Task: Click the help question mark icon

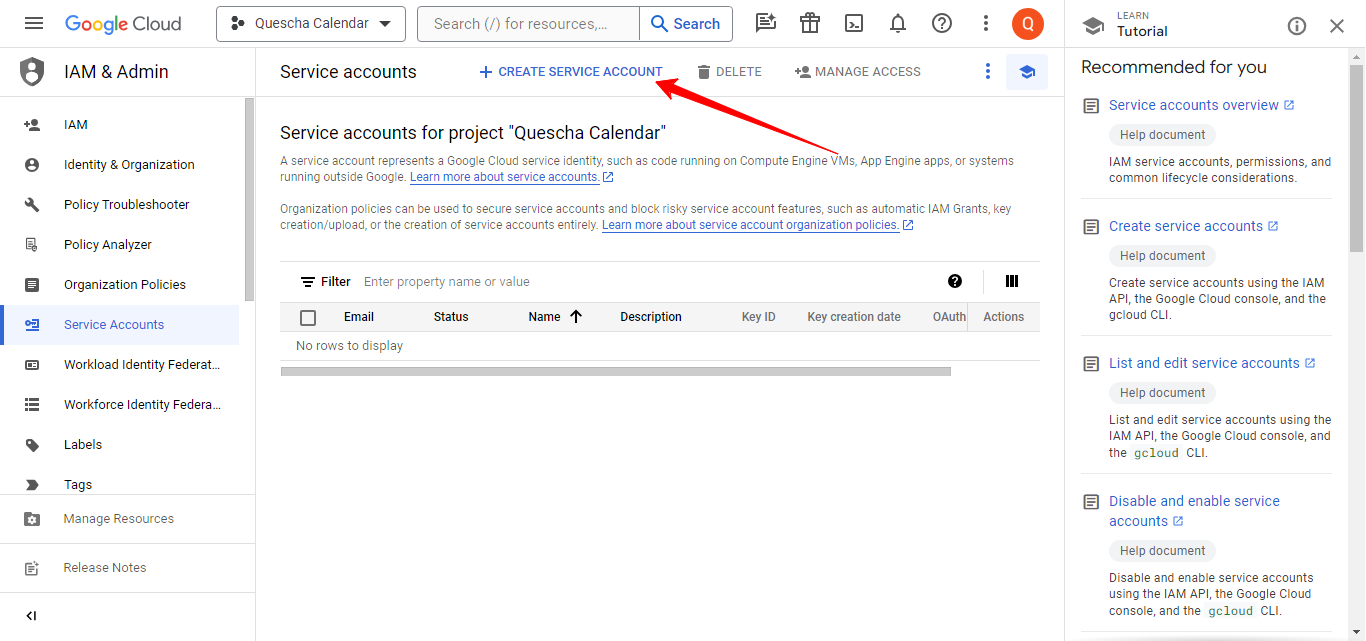Action: 942,24
